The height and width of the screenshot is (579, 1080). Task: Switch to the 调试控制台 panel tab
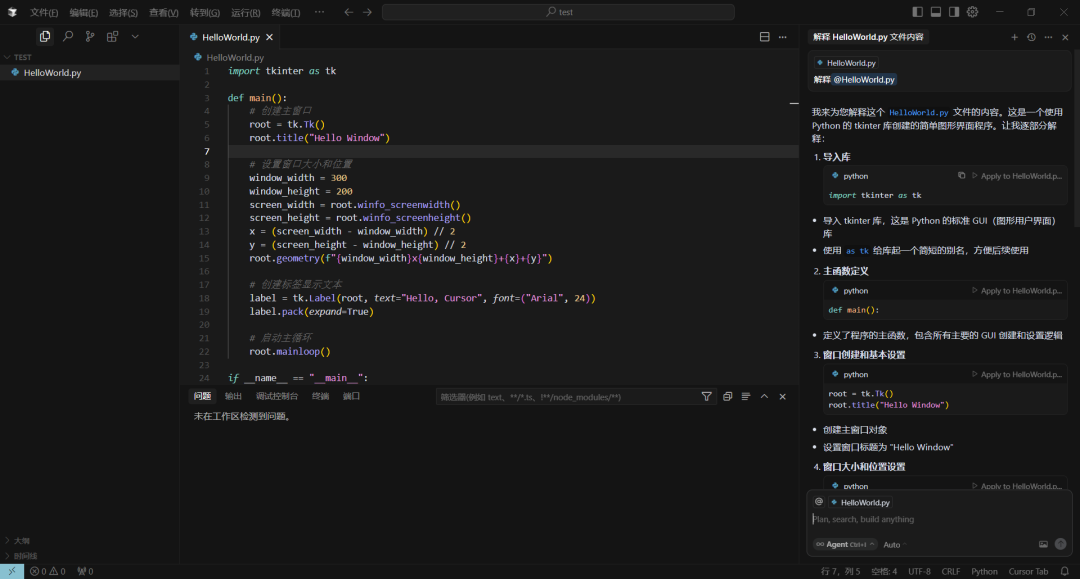point(277,396)
